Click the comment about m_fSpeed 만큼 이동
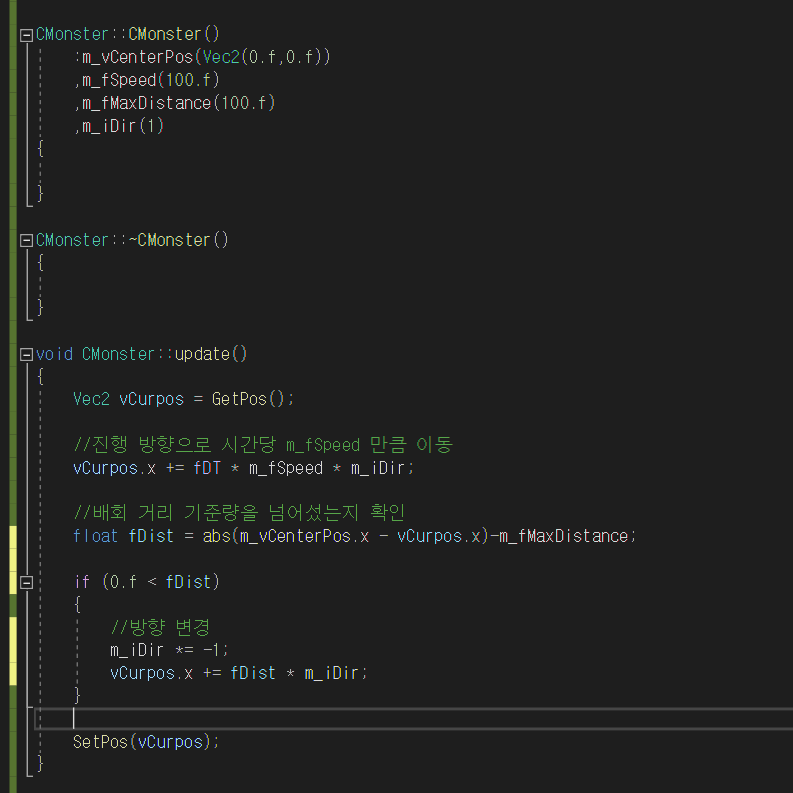 [x=263, y=445]
